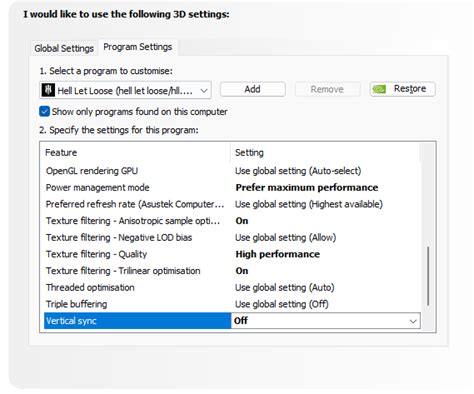Click the Prefer maximum performance value
Image resolution: width=474 pixels, height=394 pixels.
point(307,188)
